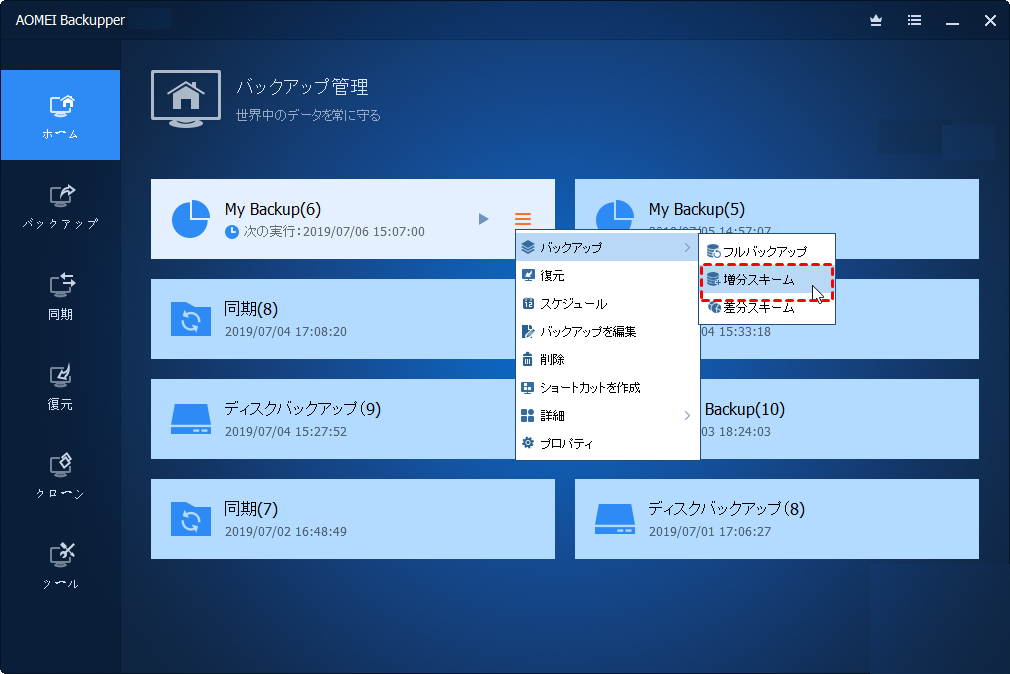Click the 2019/07/02 16:48:49 timestamp
Image resolution: width=1010 pixels, height=674 pixels.
pyautogui.click(x=285, y=532)
